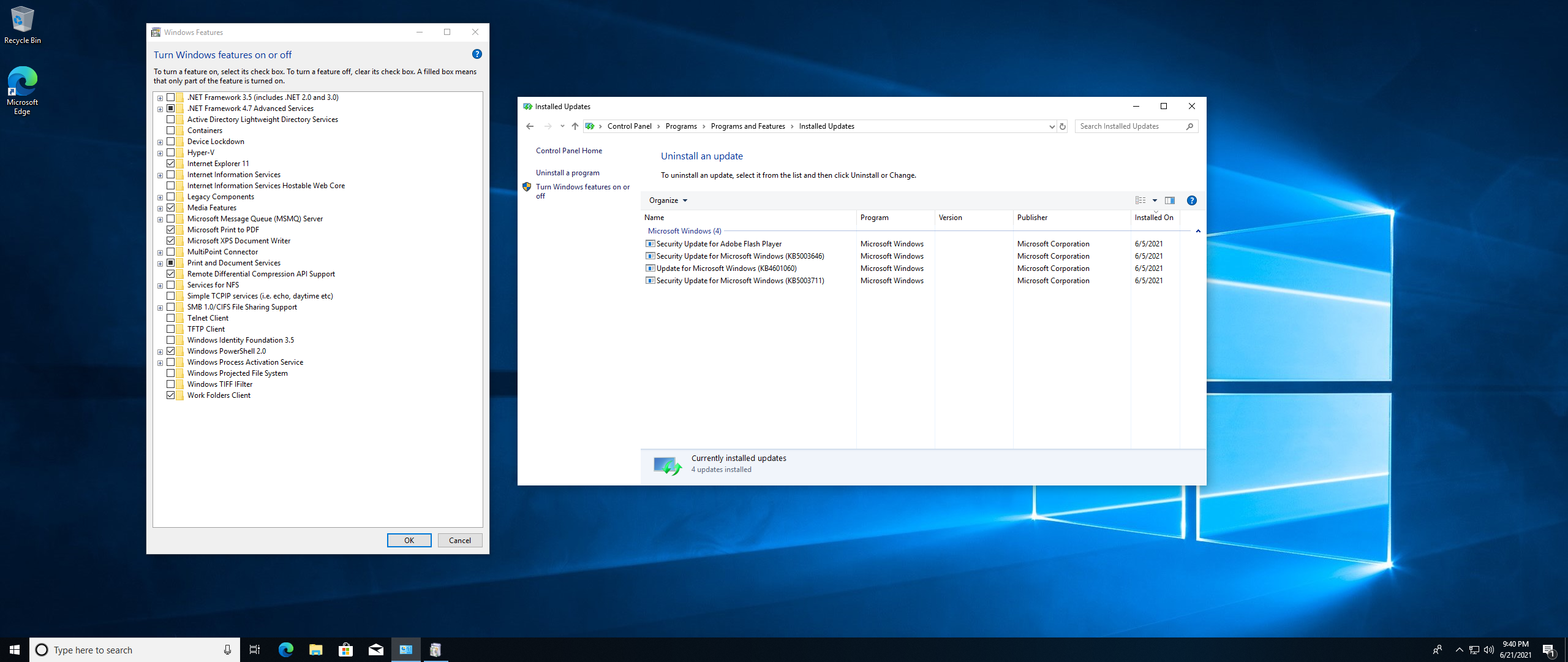1568x662 pixels.
Task: Click Turn Windows features on or off link
Action: point(582,191)
